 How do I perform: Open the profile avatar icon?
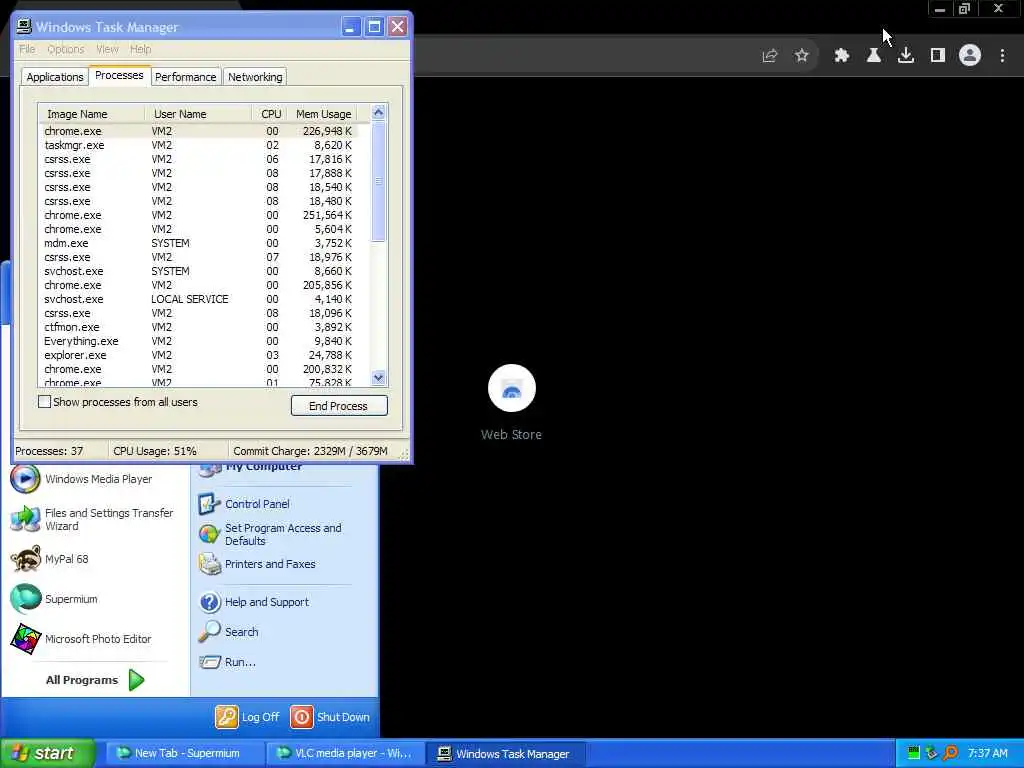tap(970, 55)
